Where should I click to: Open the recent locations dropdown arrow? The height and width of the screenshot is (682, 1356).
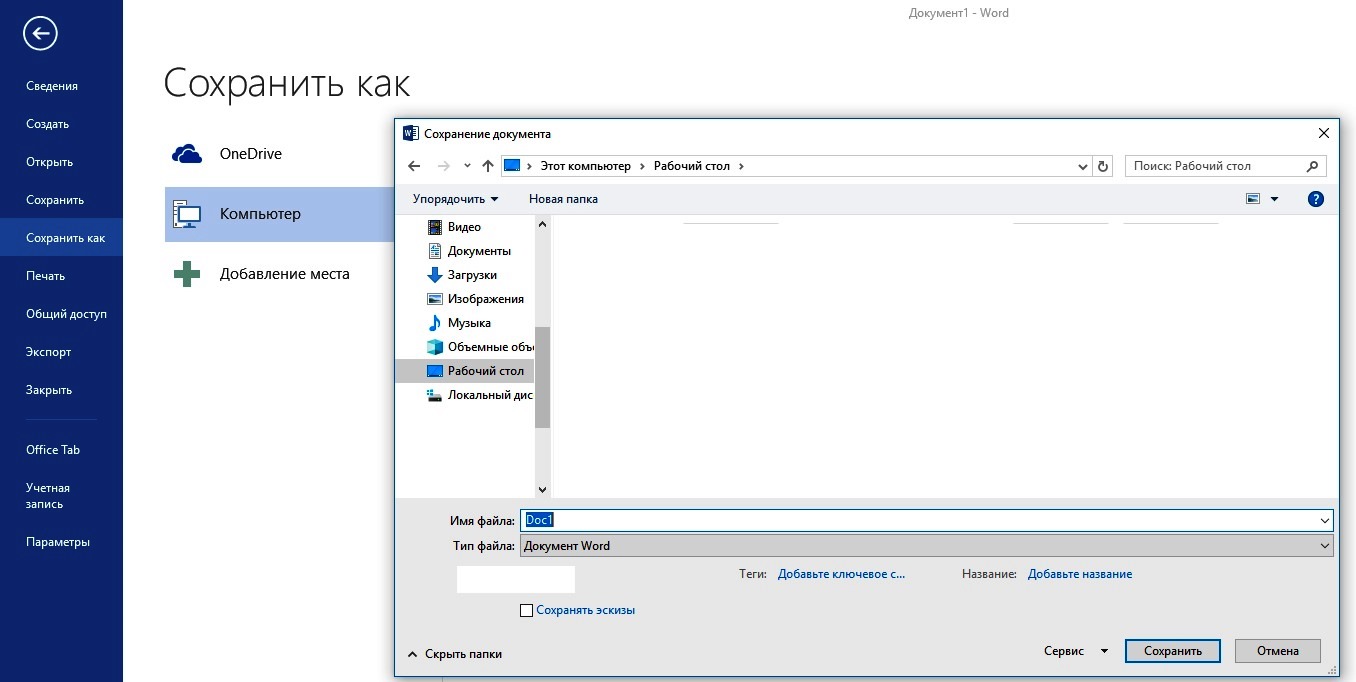467,166
